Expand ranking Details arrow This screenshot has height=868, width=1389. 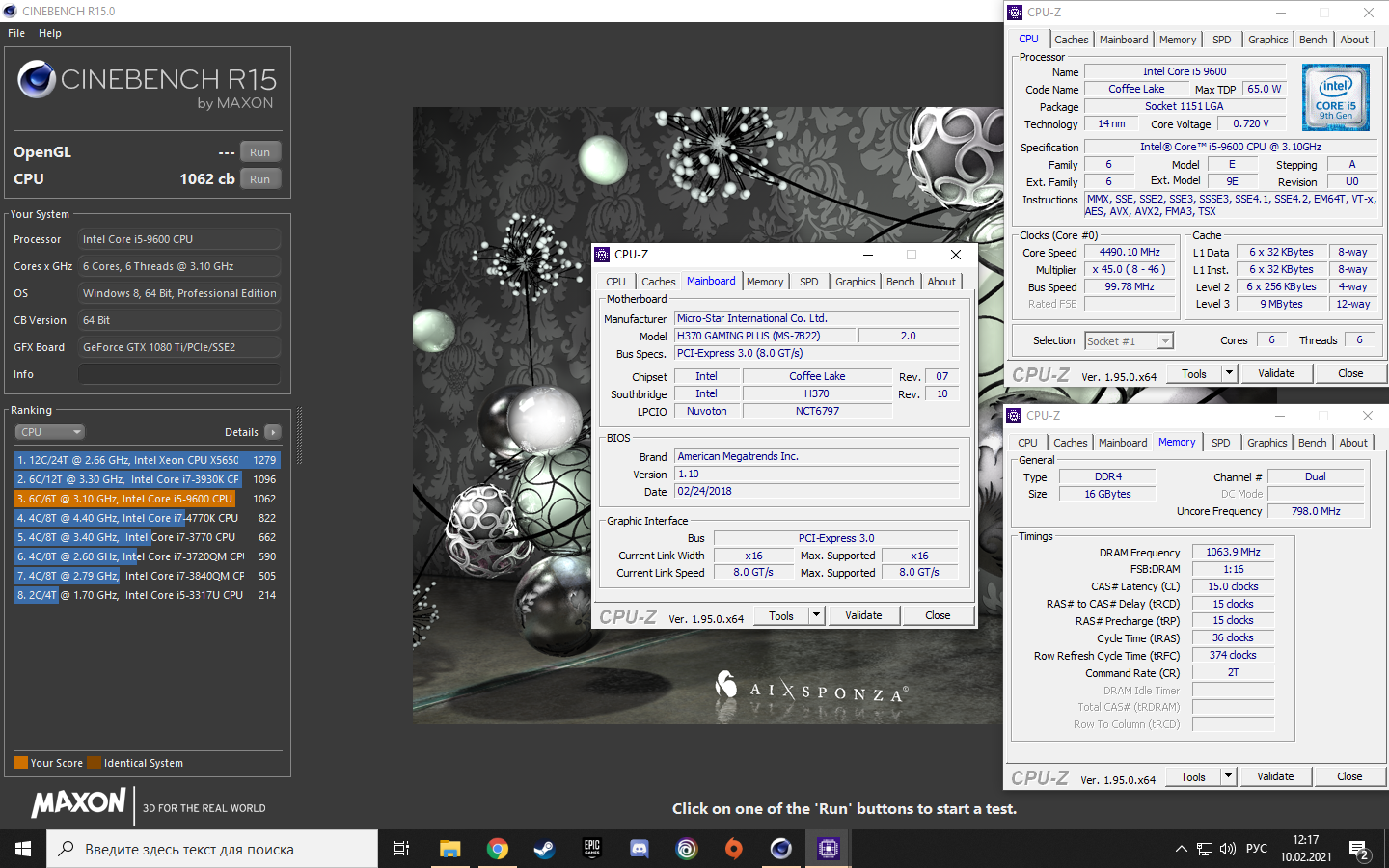[x=273, y=432]
